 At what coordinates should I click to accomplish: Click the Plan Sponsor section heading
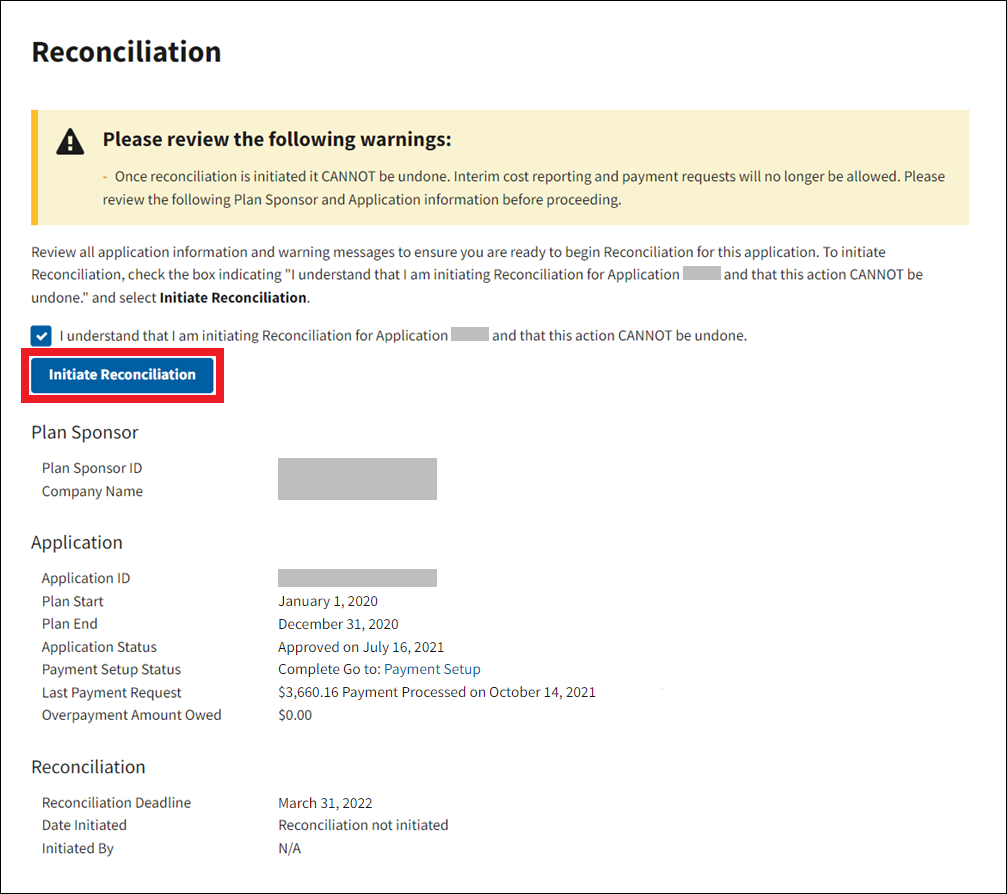pyautogui.click(x=85, y=432)
